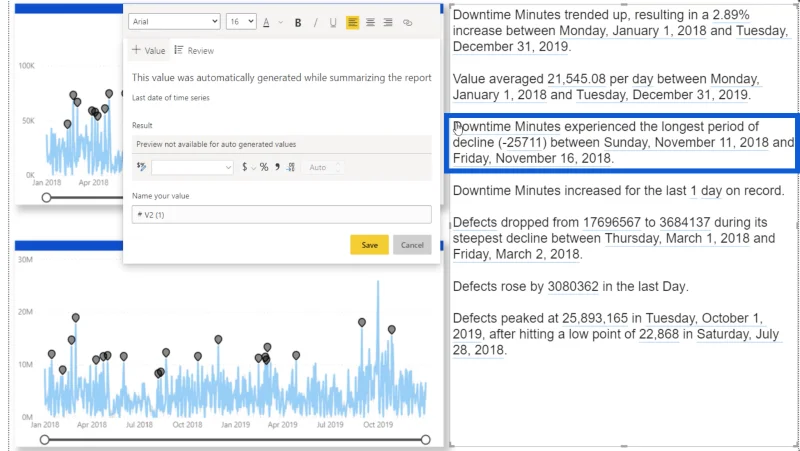This screenshot has width=800, height=451.
Task: Expand the currency symbol options arrow
Action: click(253, 167)
